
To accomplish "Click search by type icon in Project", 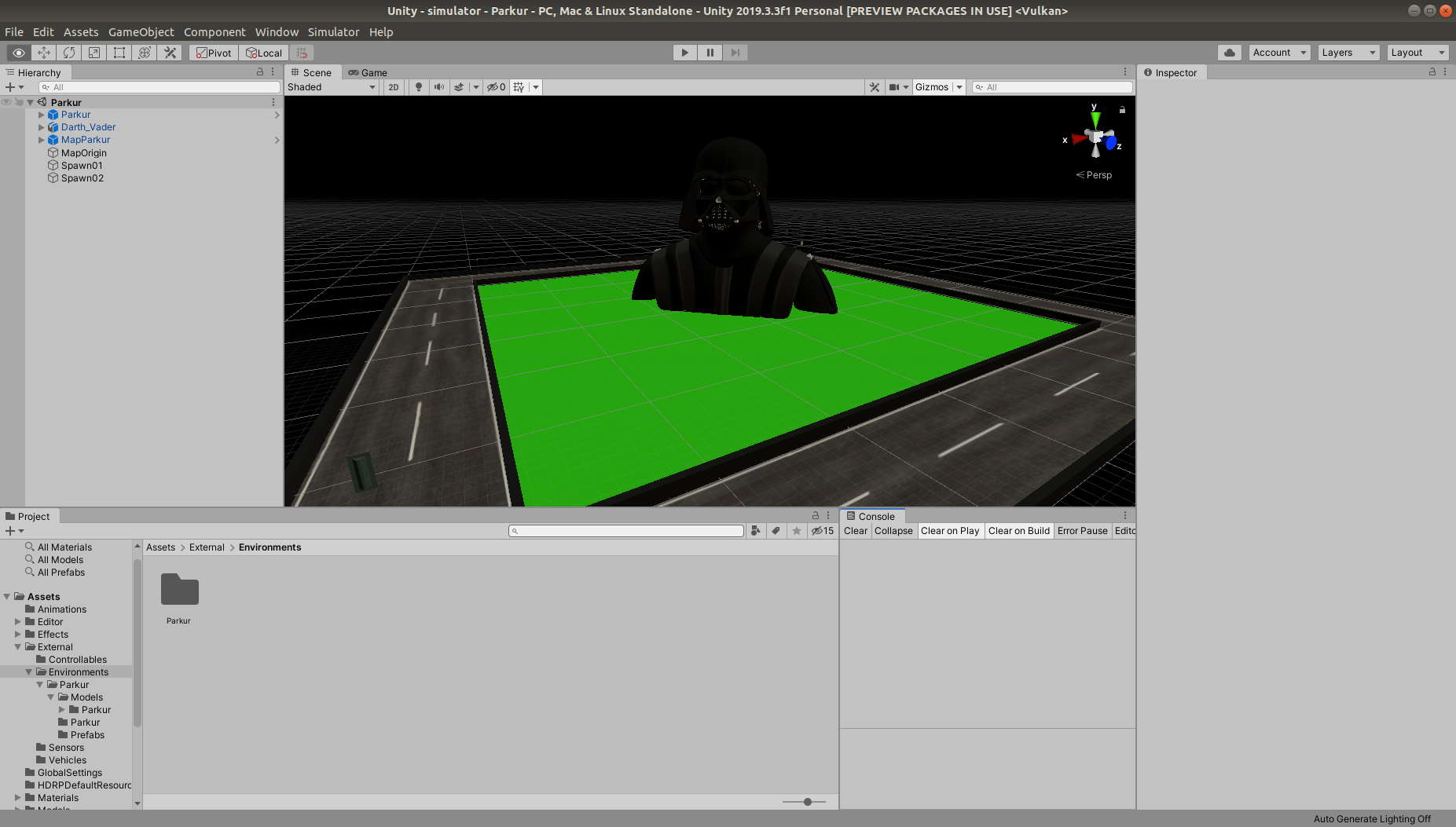I will click(755, 531).
